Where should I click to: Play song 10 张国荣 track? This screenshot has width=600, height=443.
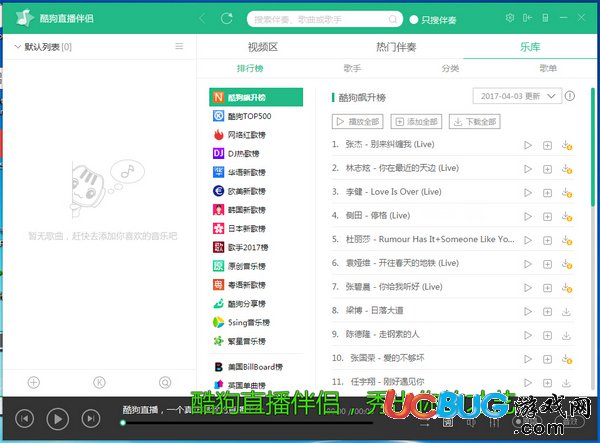tap(528, 359)
